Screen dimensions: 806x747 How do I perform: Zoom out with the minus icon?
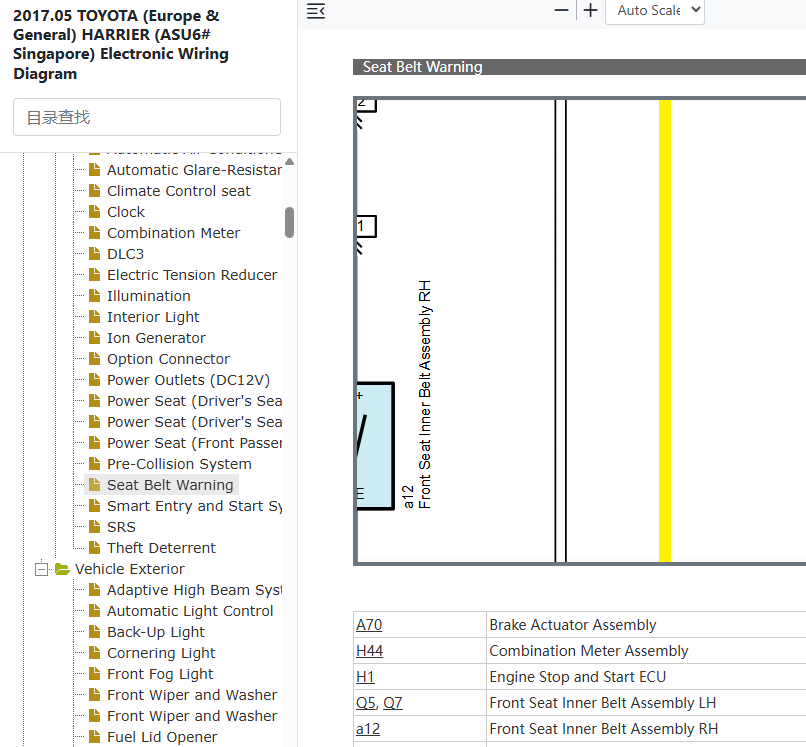coord(561,10)
